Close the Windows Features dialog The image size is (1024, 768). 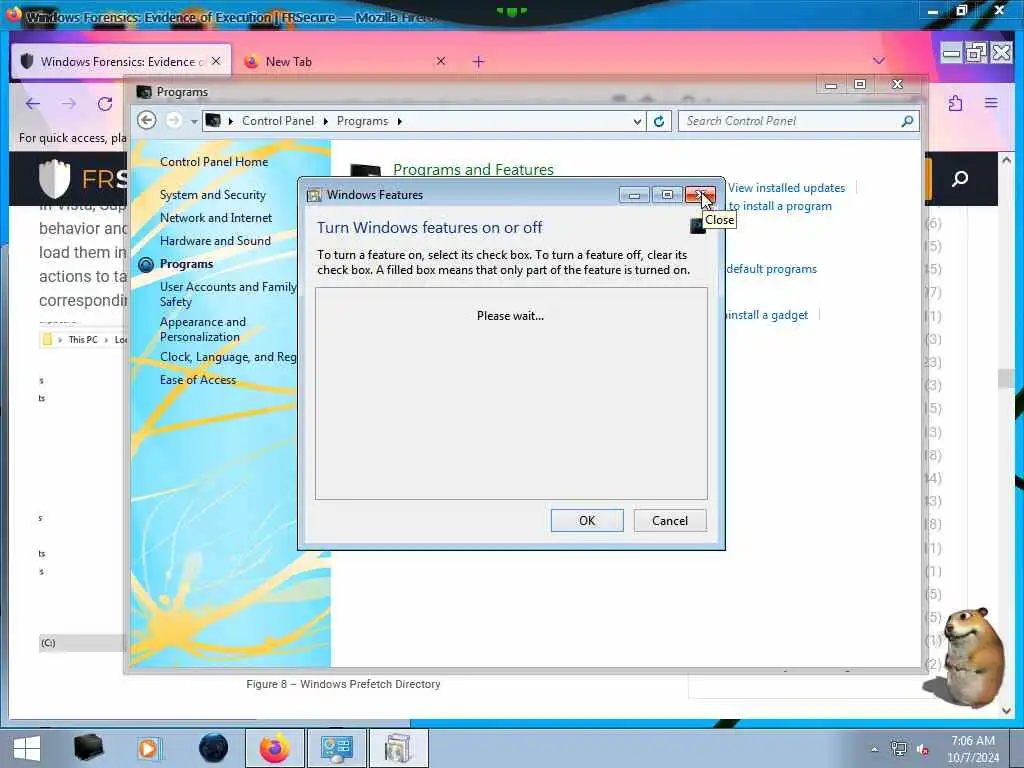[x=700, y=195]
